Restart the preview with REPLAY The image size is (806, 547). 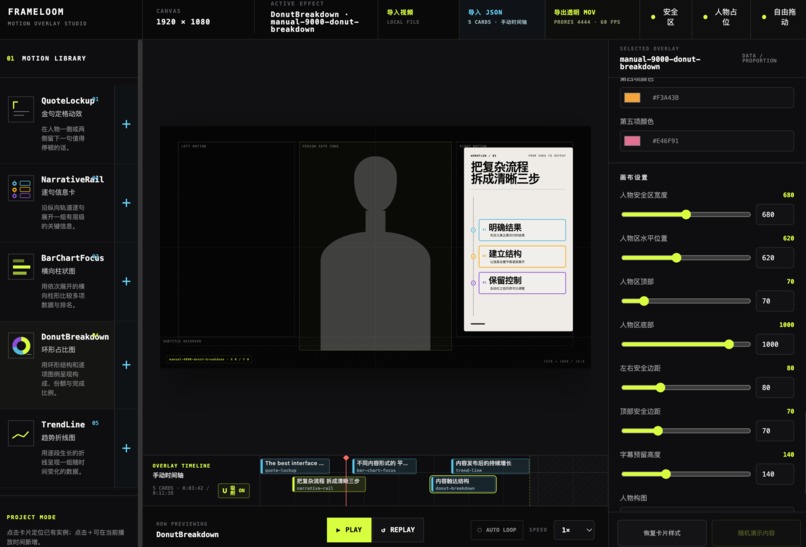[398, 530]
